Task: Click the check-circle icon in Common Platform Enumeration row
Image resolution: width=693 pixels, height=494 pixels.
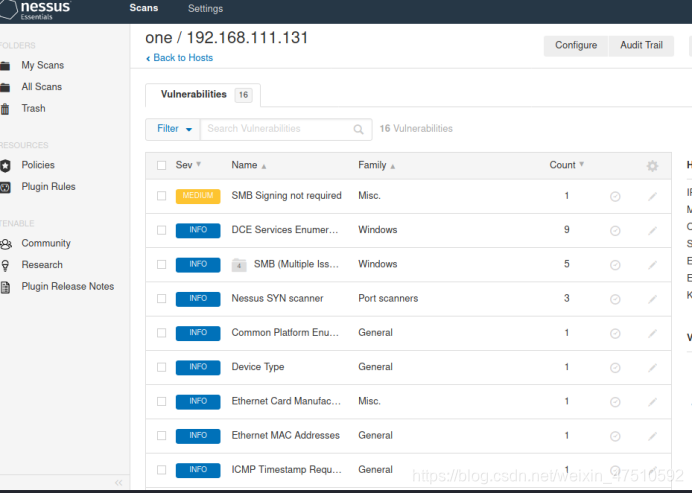Action: (615, 334)
